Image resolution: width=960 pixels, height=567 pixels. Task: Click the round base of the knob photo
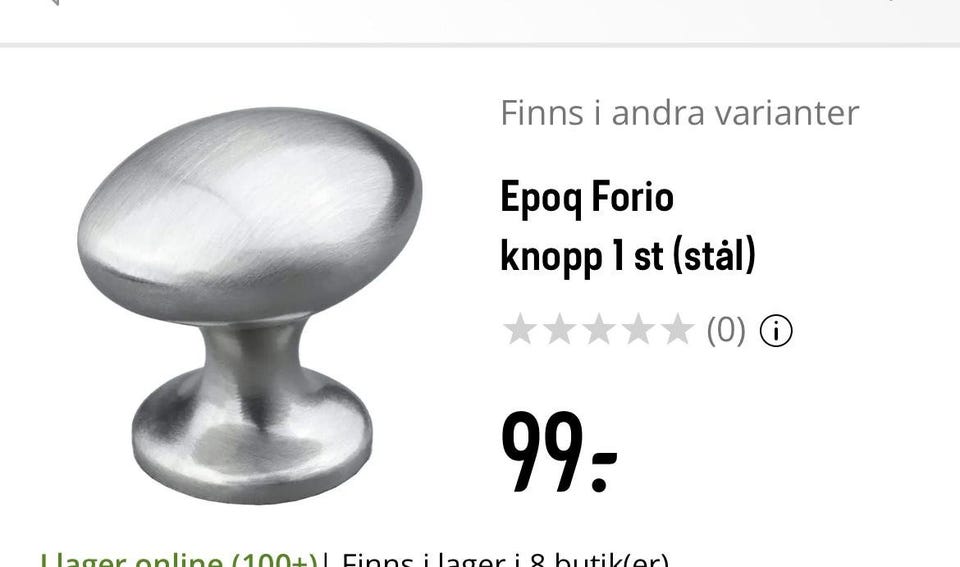(252, 440)
